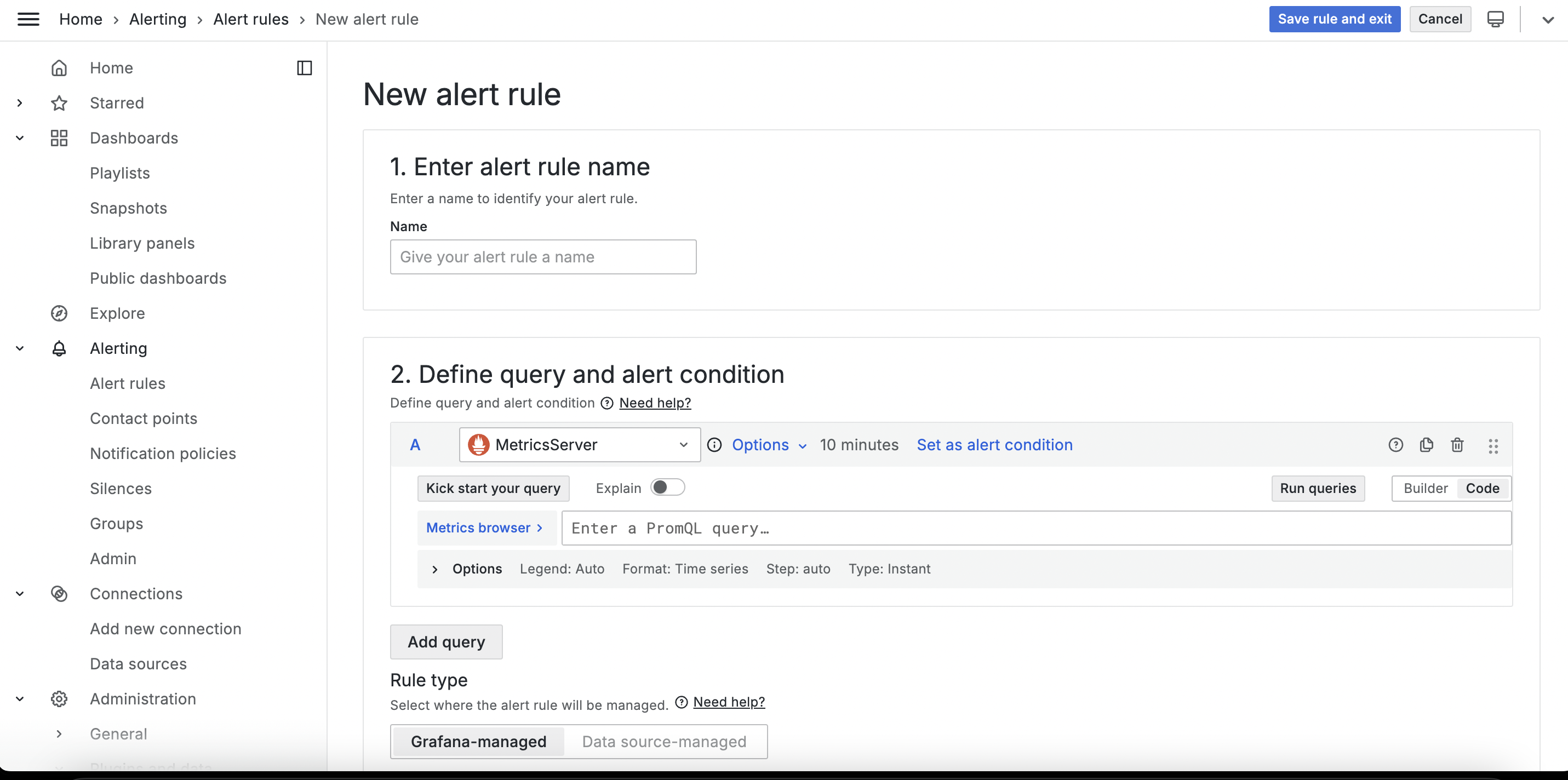Click the monitor icon in top bar

pos(1495,20)
